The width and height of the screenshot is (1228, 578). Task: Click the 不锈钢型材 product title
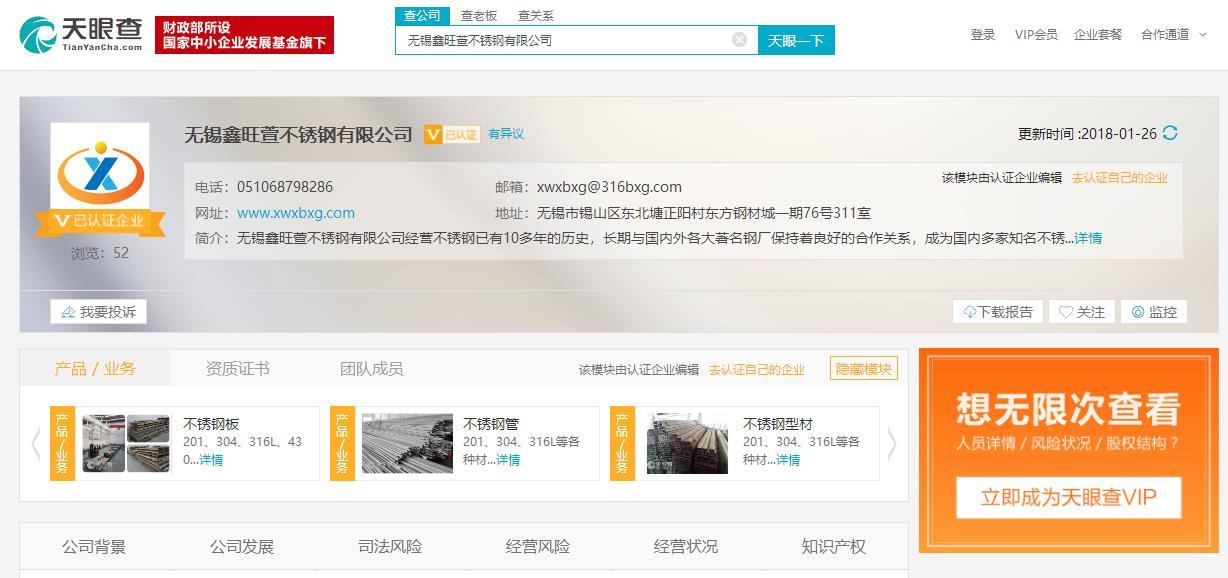pos(778,424)
